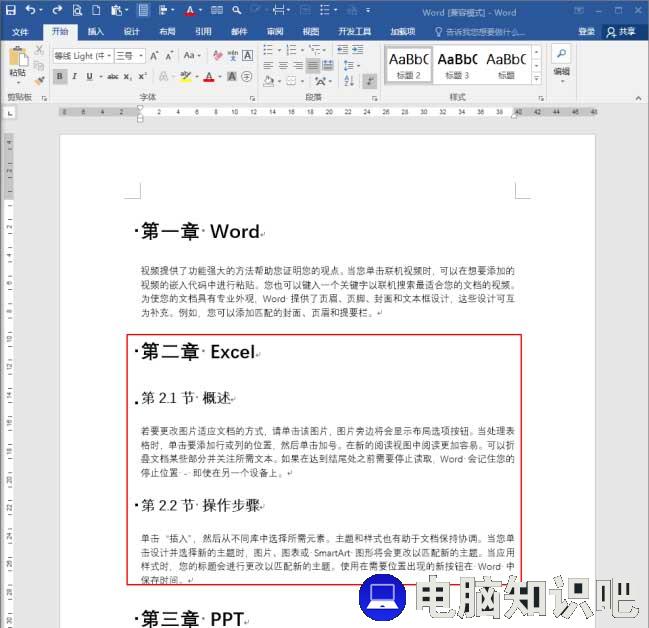Expand the styles gallery with the more arrow
This screenshot has width=649, height=628.
pos(536,78)
